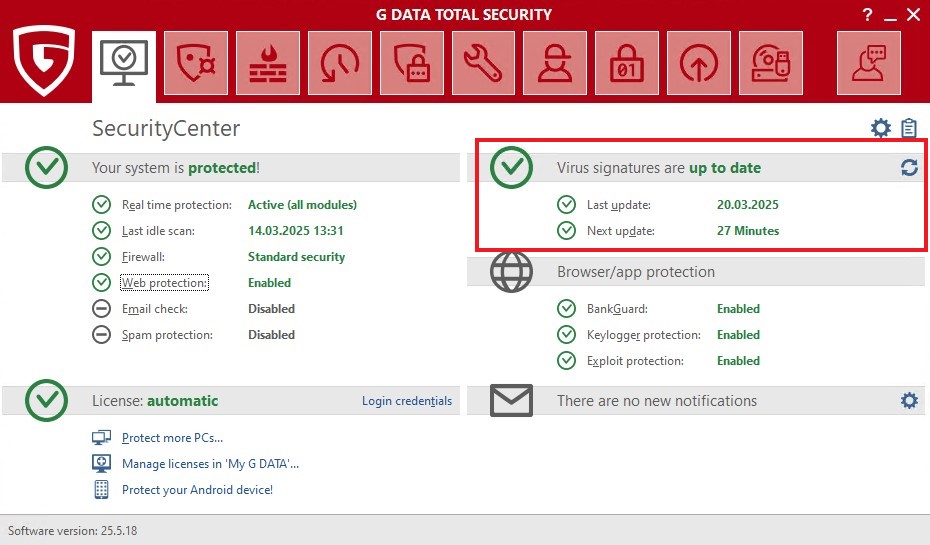Open Login credentials link
930x545 pixels.
(x=407, y=401)
